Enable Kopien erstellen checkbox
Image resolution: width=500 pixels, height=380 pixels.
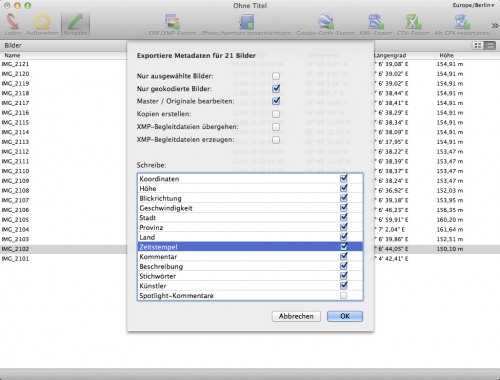(x=276, y=114)
